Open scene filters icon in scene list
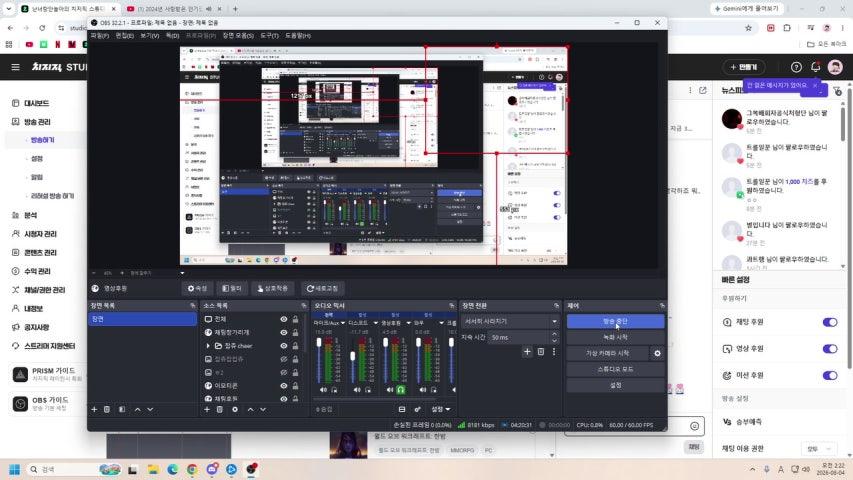The width and height of the screenshot is (853, 480). 122,409
